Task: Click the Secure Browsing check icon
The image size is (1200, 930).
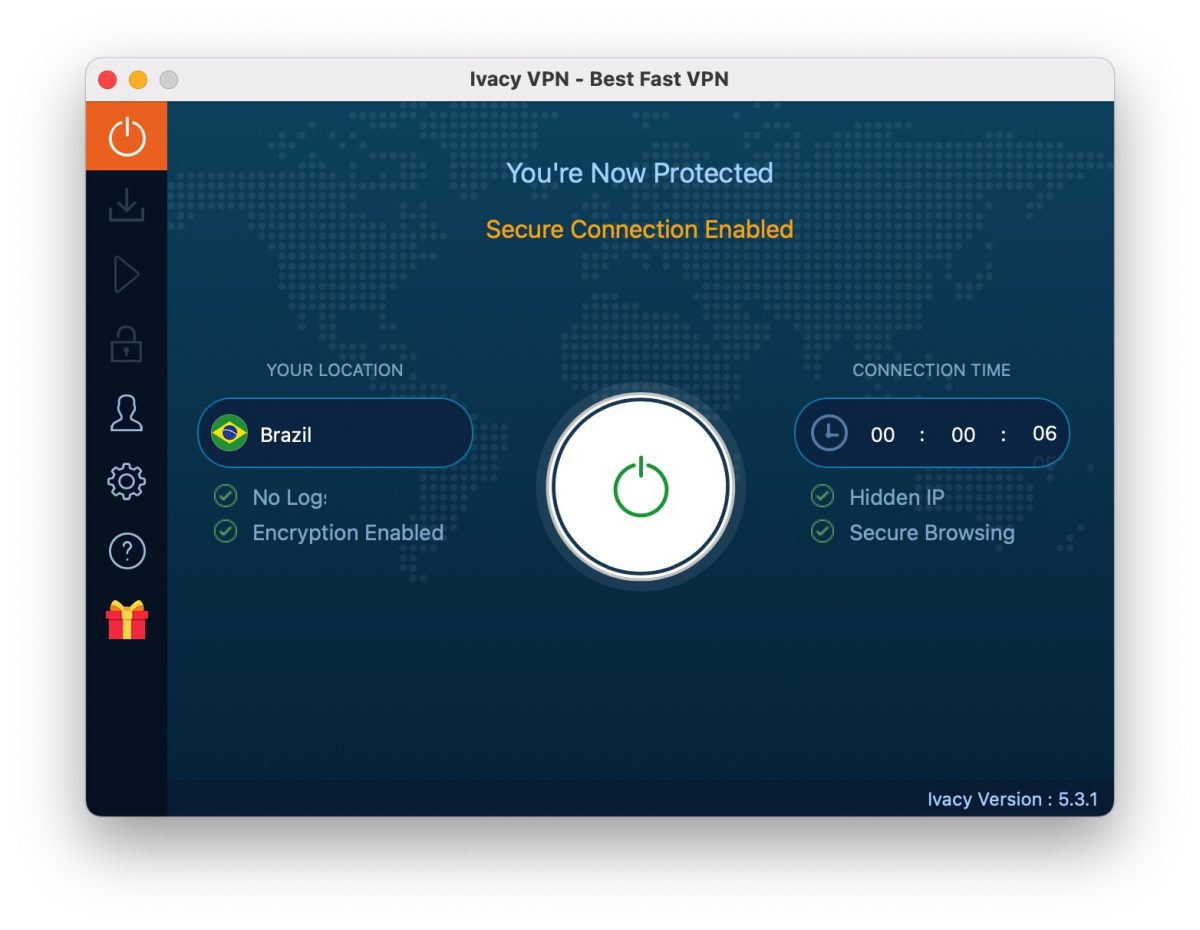Action: click(822, 532)
